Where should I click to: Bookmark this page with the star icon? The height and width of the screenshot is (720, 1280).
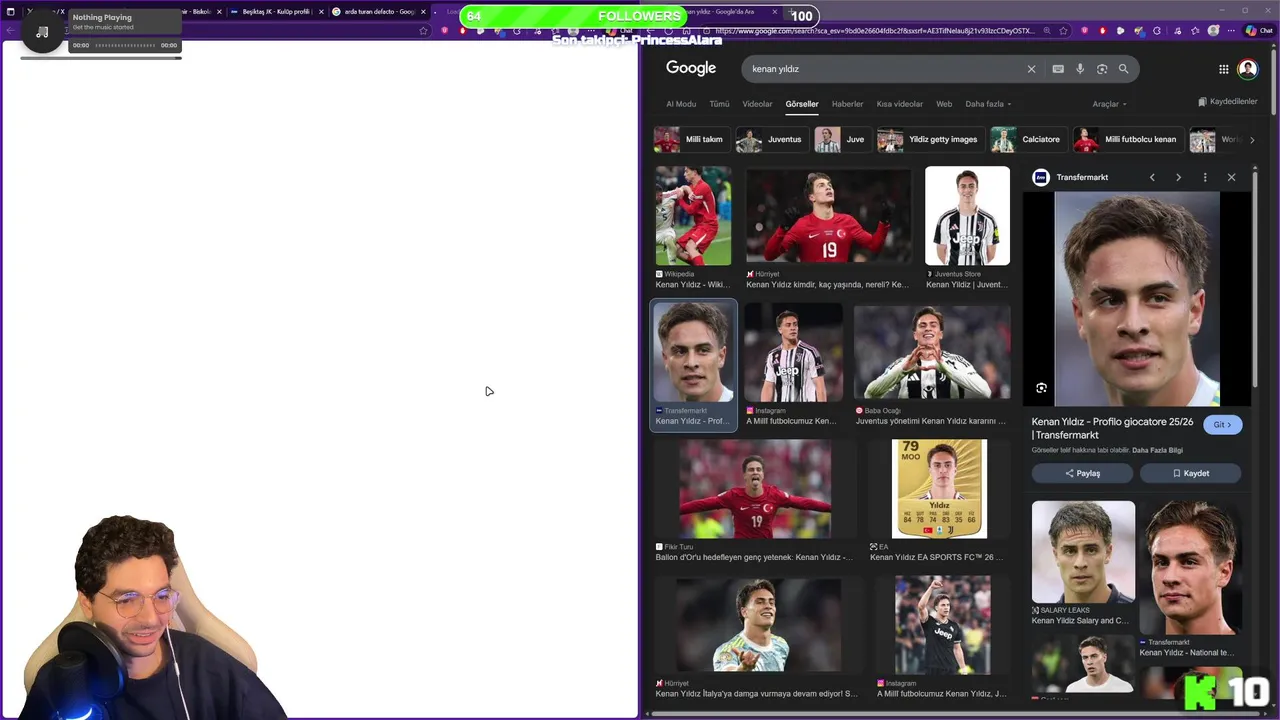(x=1063, y=31)
